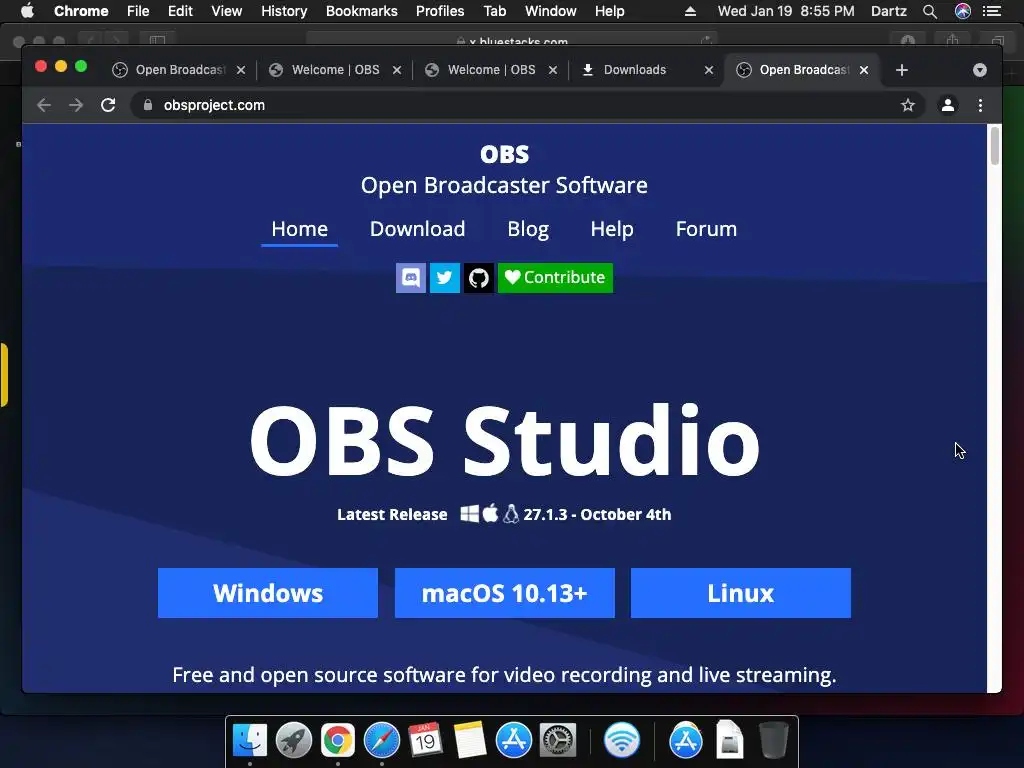Close the second Welcome | OBS tab
Screen dimensions: 1024x768
552,70
